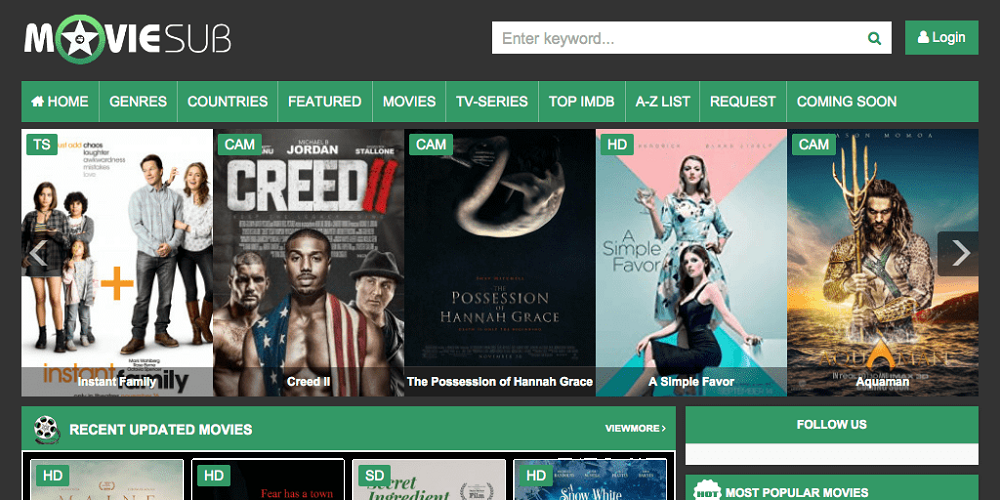Click the search magnifier icon
This screenshot has width=1000, height=500.
tap(874, 38)
